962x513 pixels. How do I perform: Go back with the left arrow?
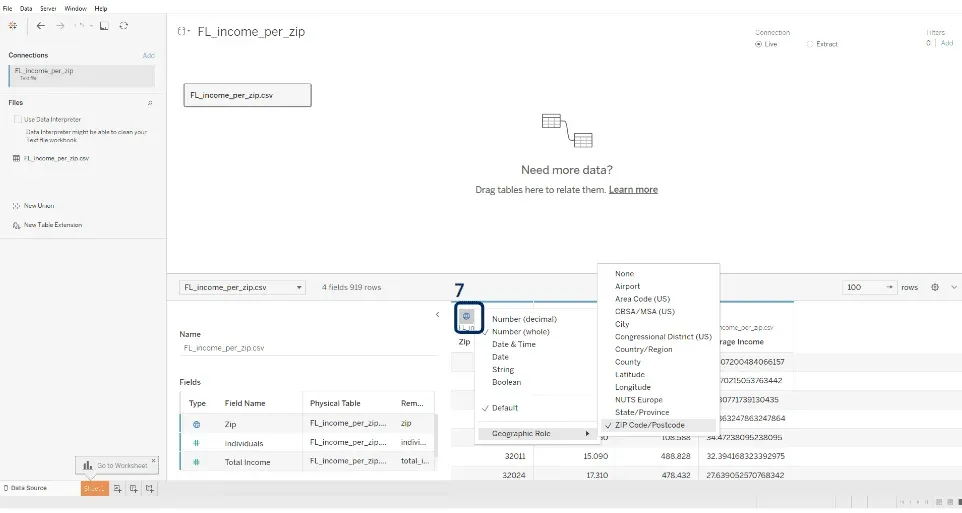coord(40,26)
